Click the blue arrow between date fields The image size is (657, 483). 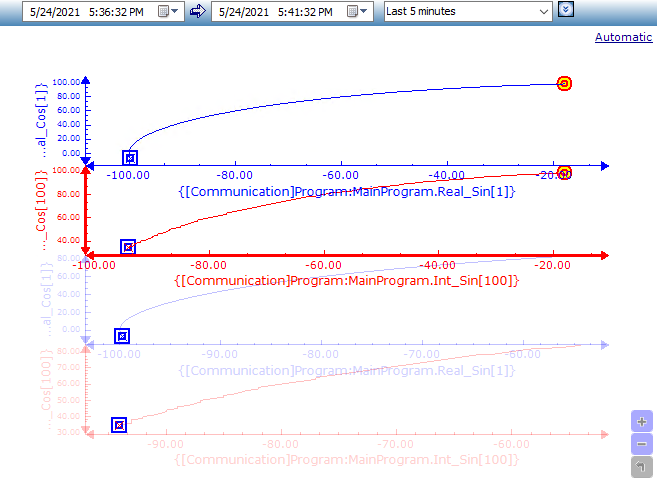click(197, 11)
